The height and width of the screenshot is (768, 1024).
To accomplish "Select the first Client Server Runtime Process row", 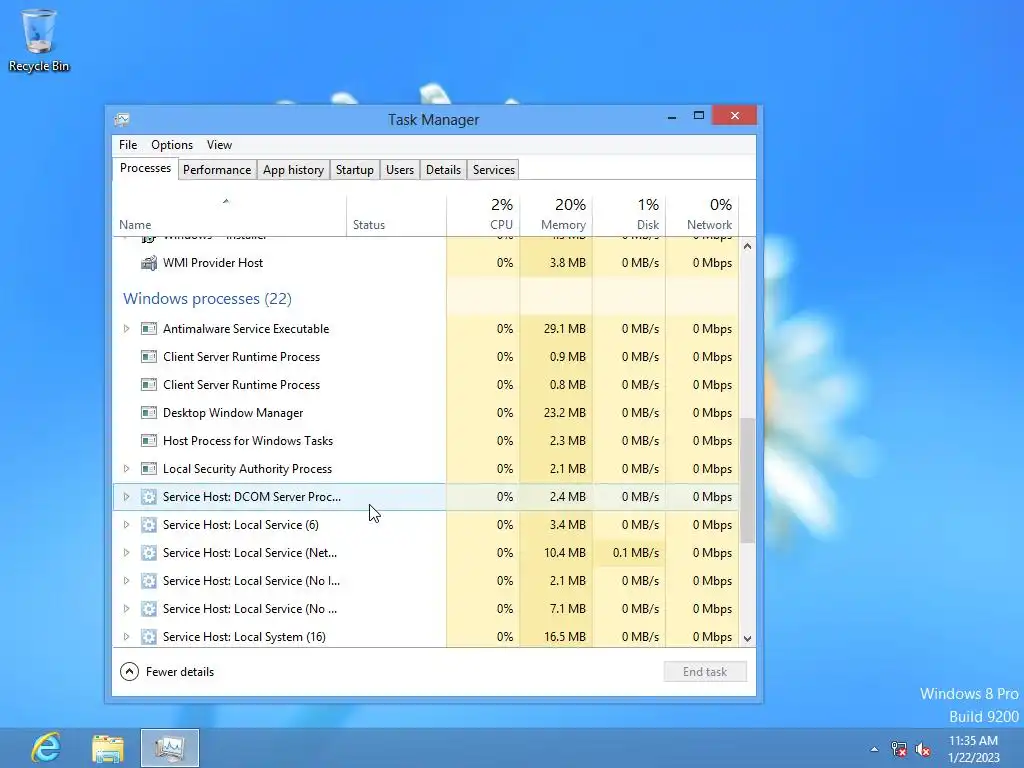I will coord(426,357).
